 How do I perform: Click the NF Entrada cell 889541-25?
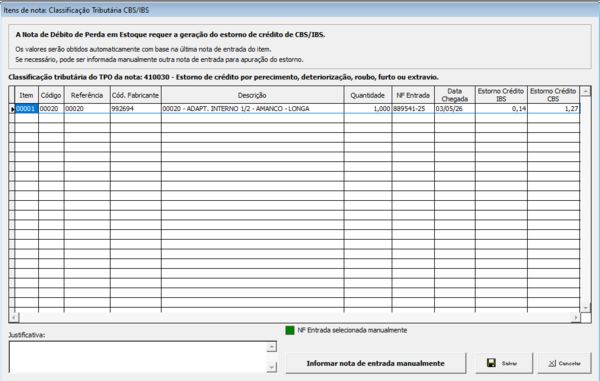(x=413, y=109)
